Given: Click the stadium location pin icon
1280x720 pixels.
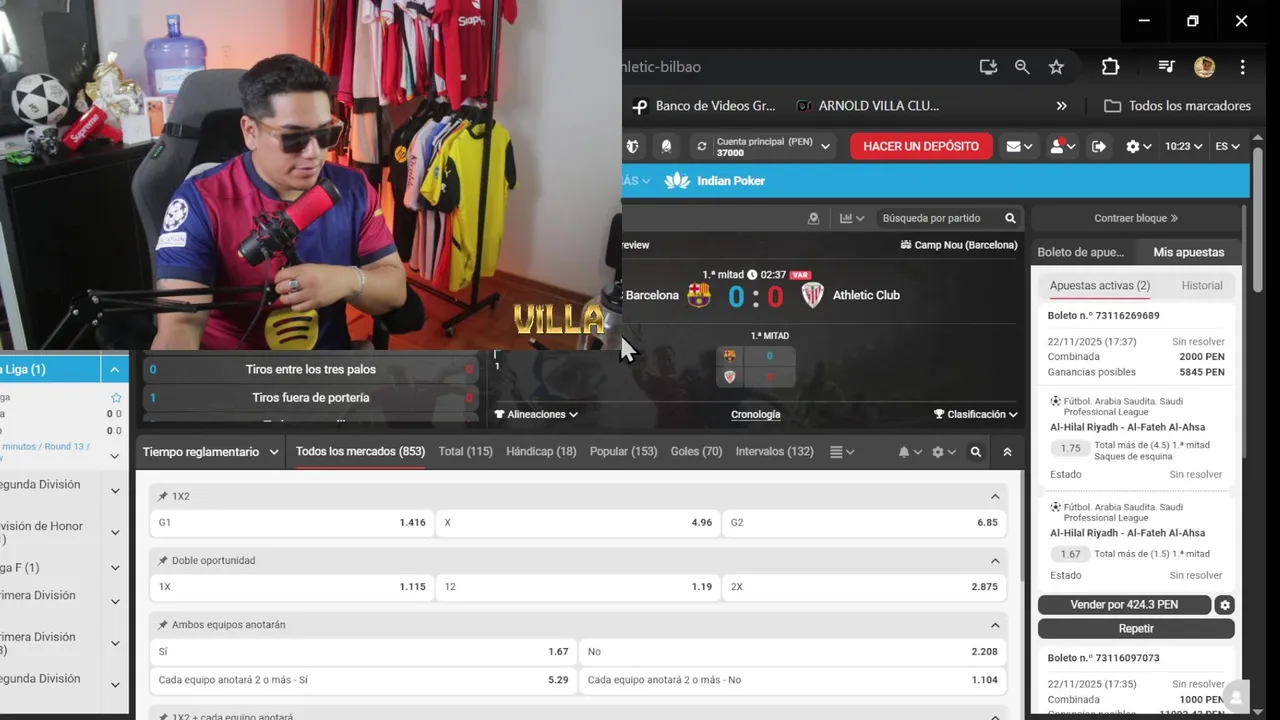Looking at the screenshot, I should coord(813,218).
